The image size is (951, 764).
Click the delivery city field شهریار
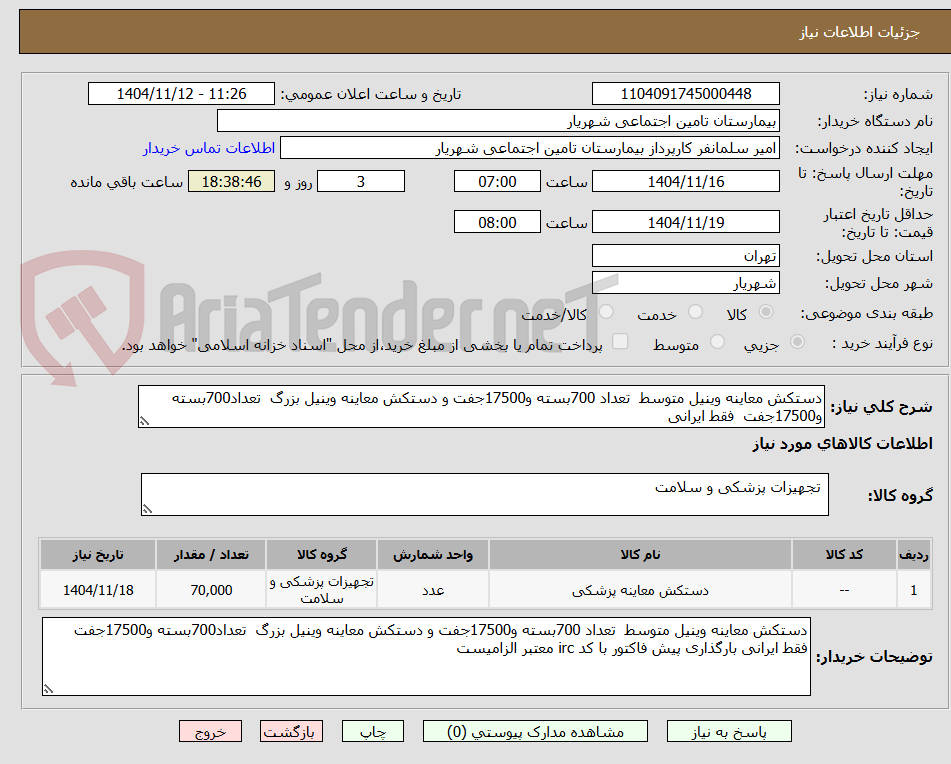(x=686, y=283)
